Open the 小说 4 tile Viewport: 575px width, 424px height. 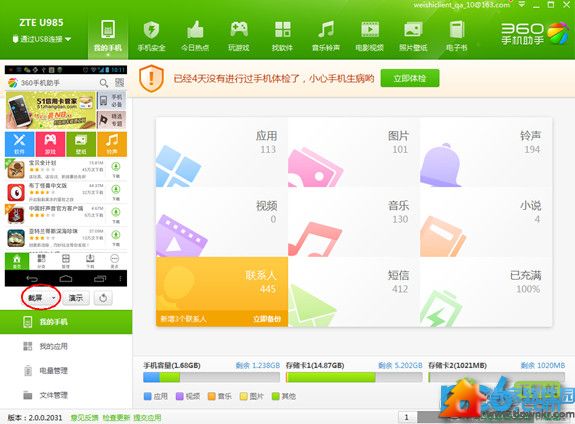tap(486, 222)
